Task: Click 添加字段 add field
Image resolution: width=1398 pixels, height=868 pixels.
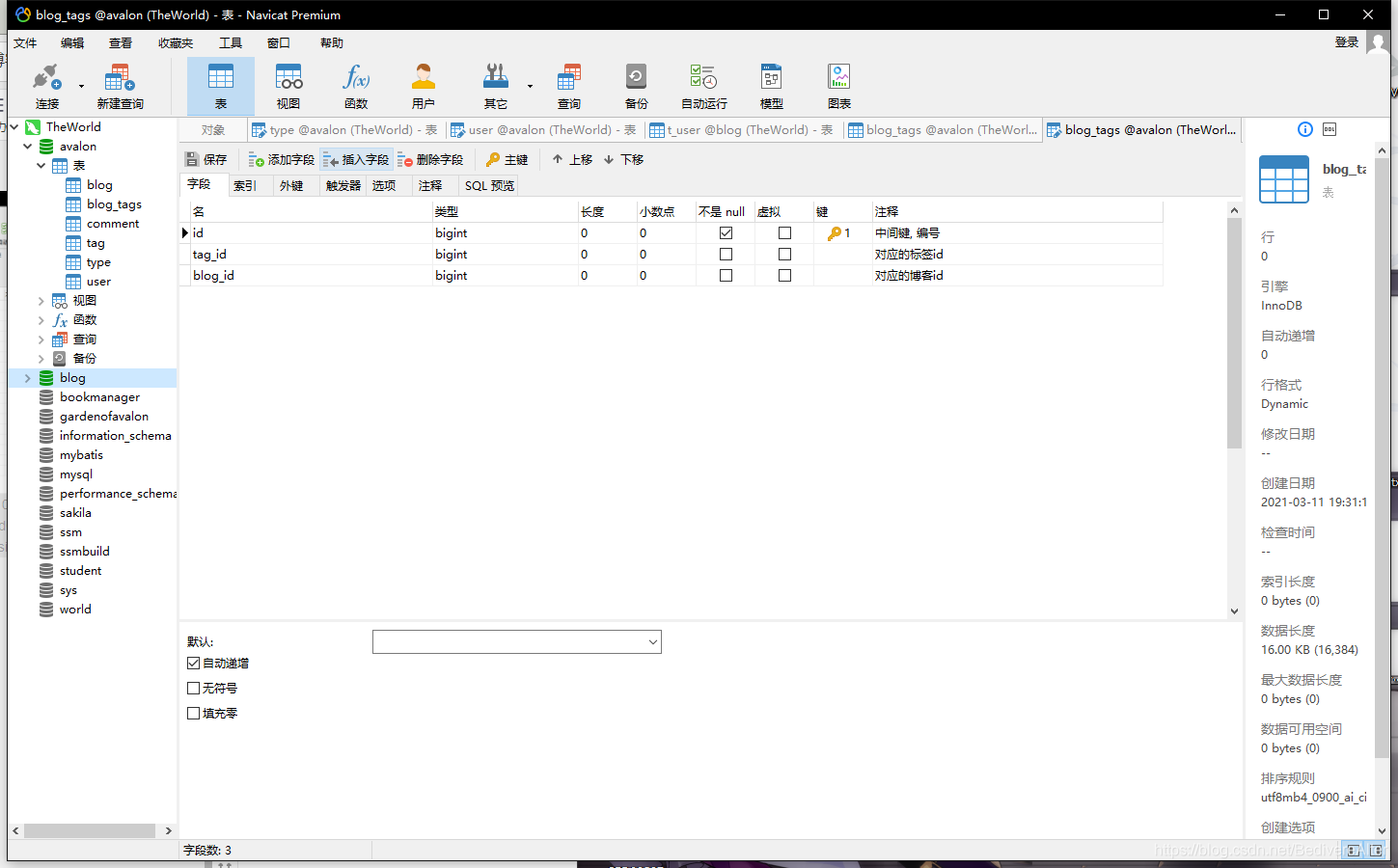Action: click(x=282, y=159)
